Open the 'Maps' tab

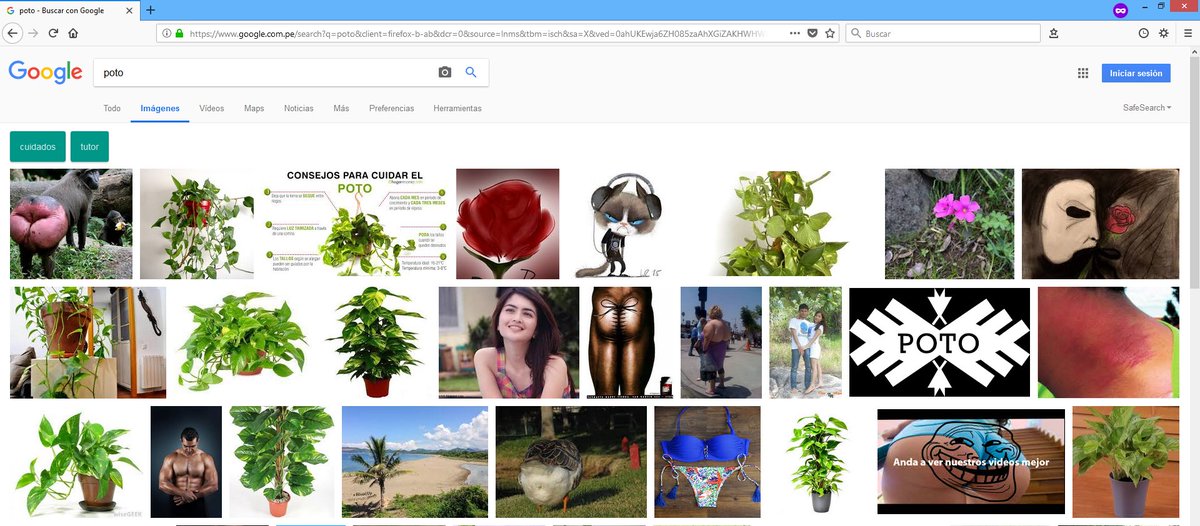(254, 108)
